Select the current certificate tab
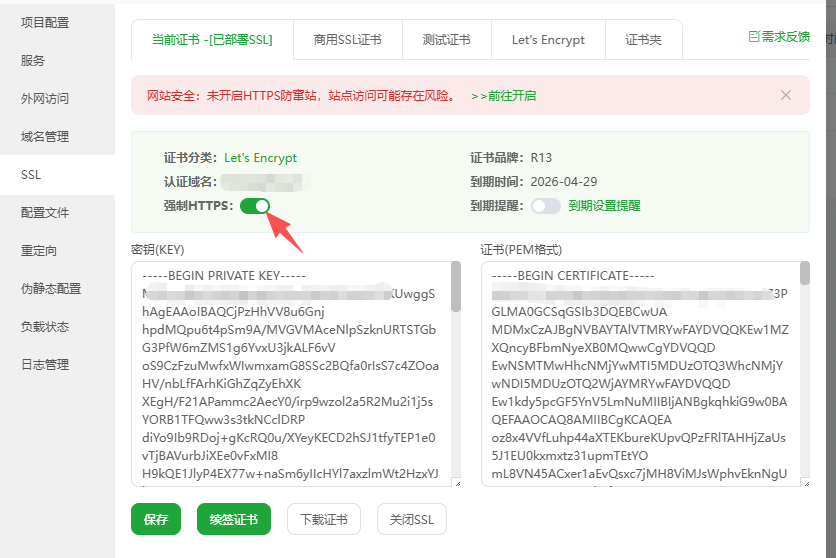Viewport: 836px width, 558px height. [x=212, y=40]
